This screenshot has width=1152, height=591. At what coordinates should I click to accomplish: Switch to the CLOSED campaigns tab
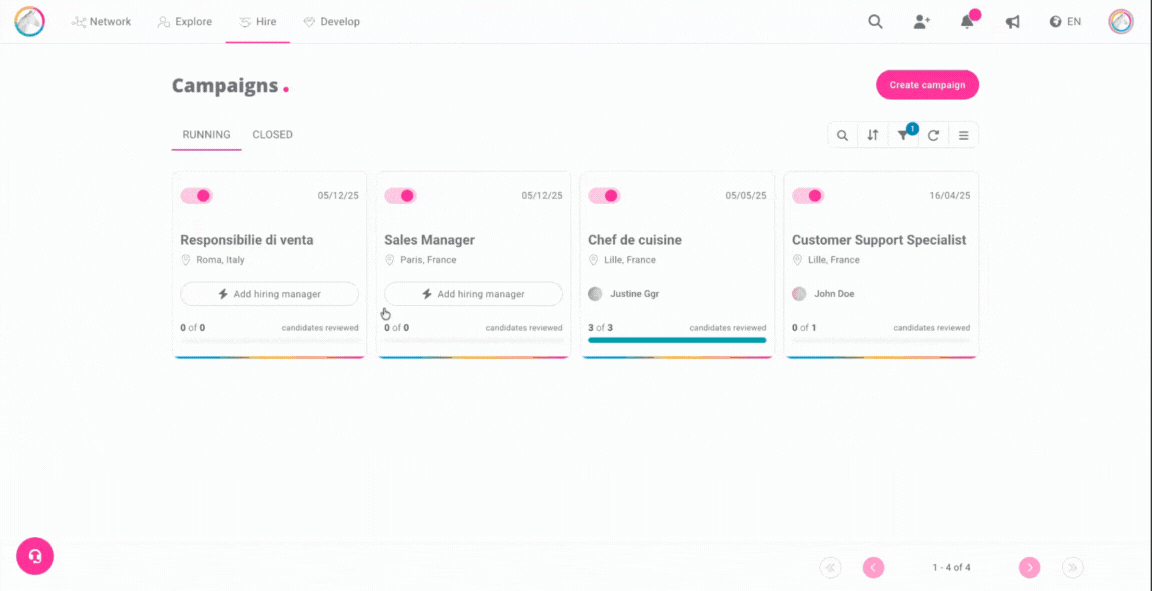[x=272, y=135]
